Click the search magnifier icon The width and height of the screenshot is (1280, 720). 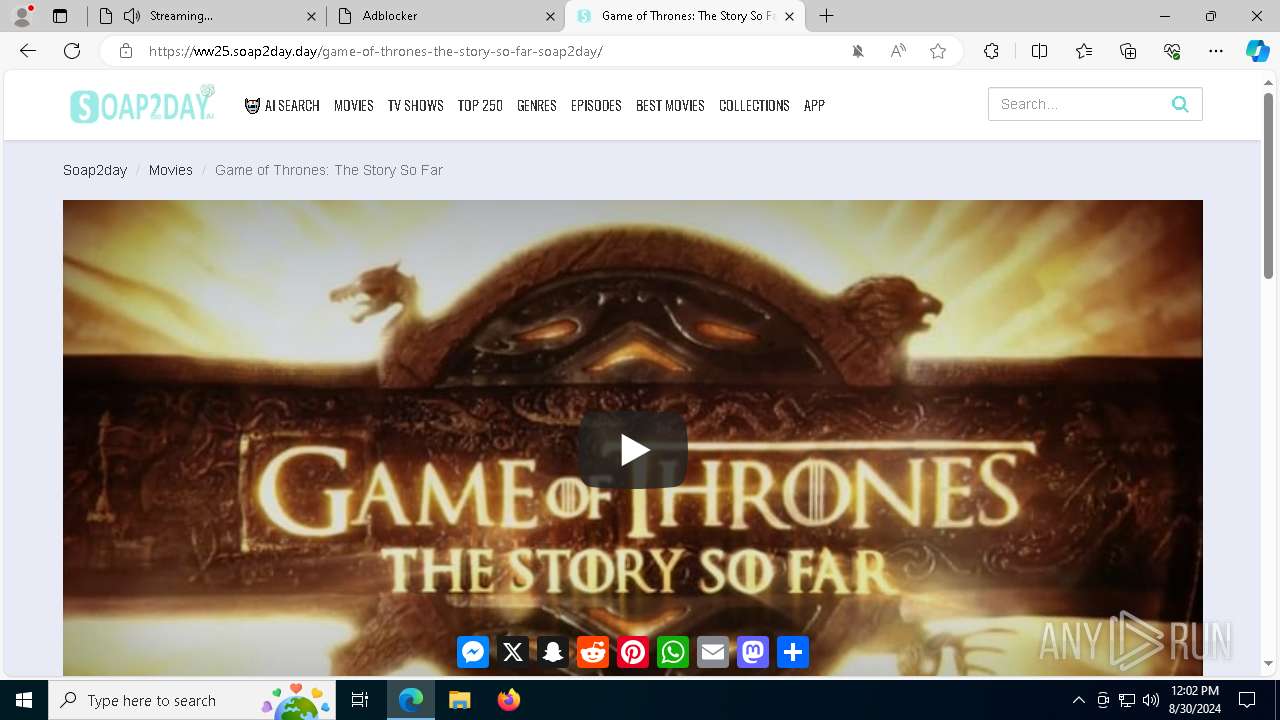tap(1180, 104)
